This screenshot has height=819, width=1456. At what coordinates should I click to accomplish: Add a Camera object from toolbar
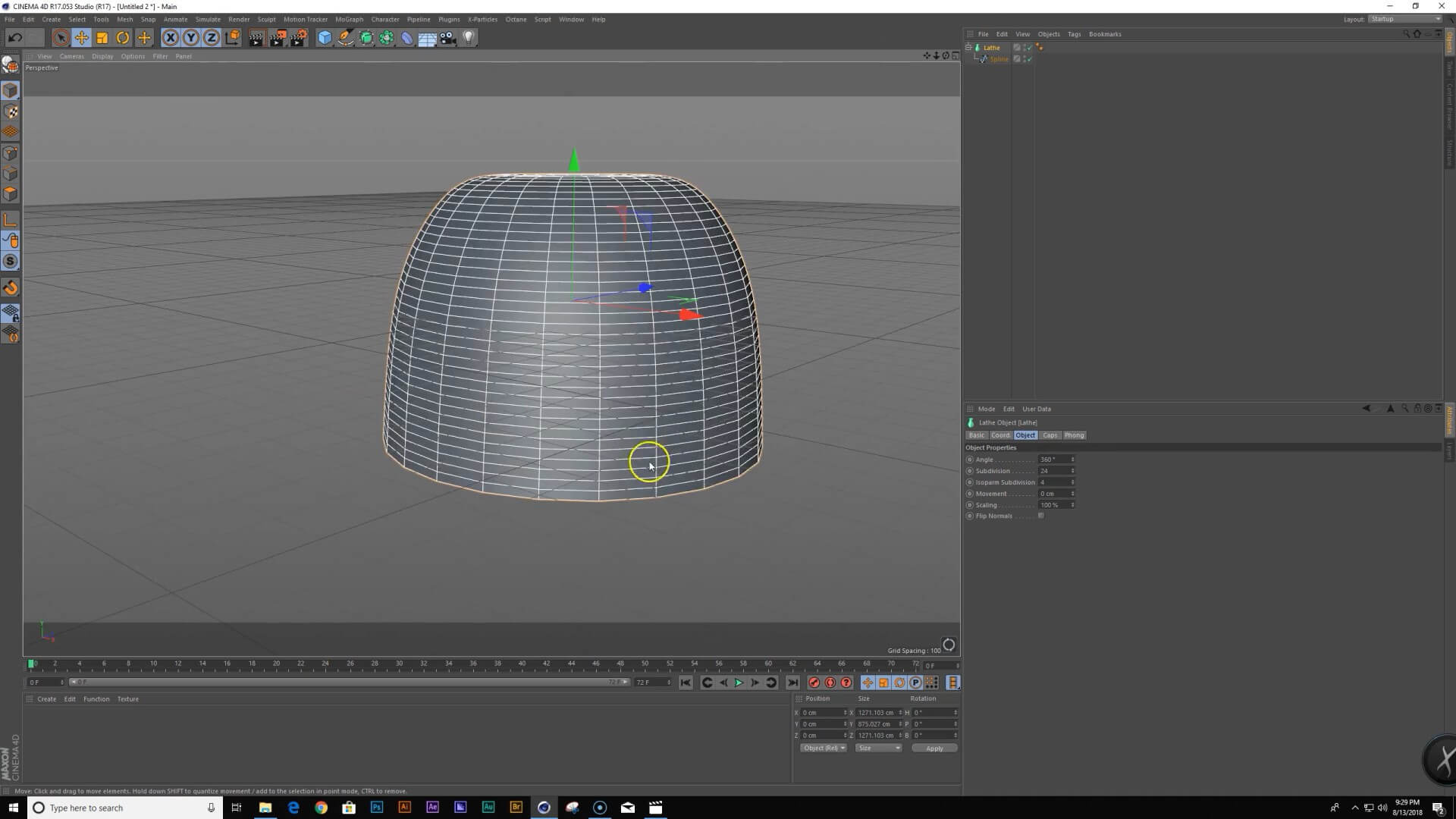click(x=448, y=38)
